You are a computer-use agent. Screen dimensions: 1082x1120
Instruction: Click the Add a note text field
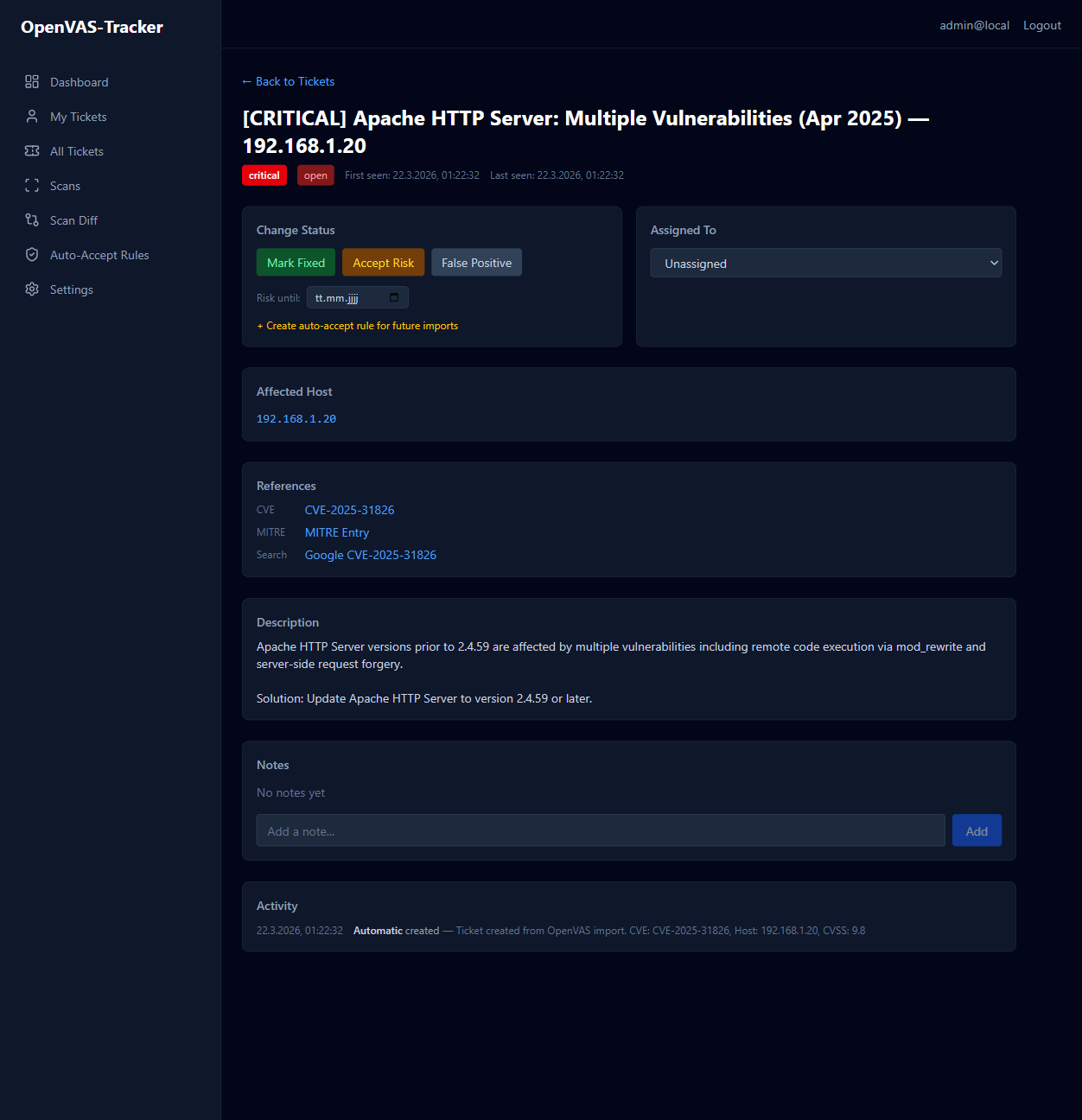(601, 830)
